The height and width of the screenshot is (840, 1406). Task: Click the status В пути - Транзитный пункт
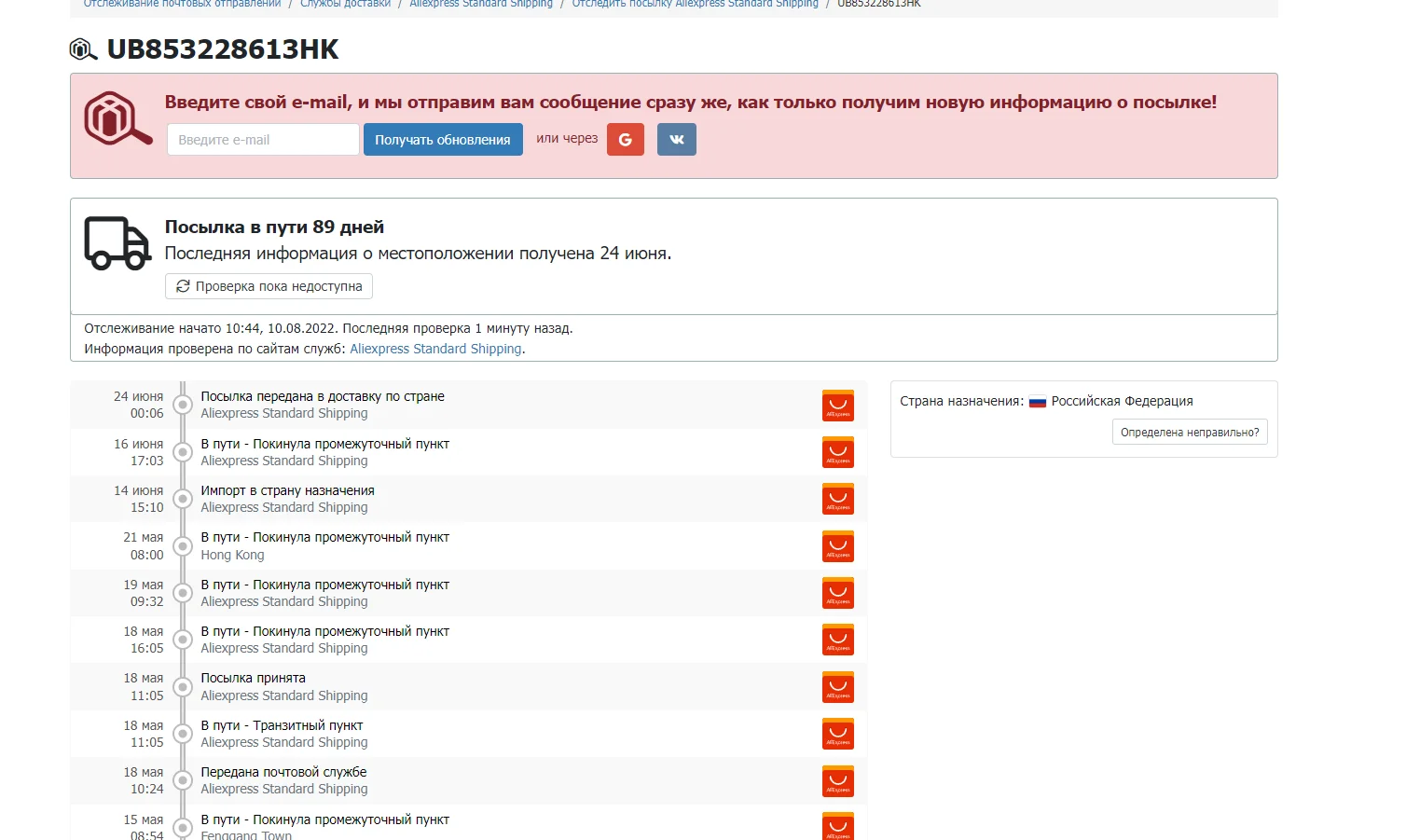click(x=282, y=725)
